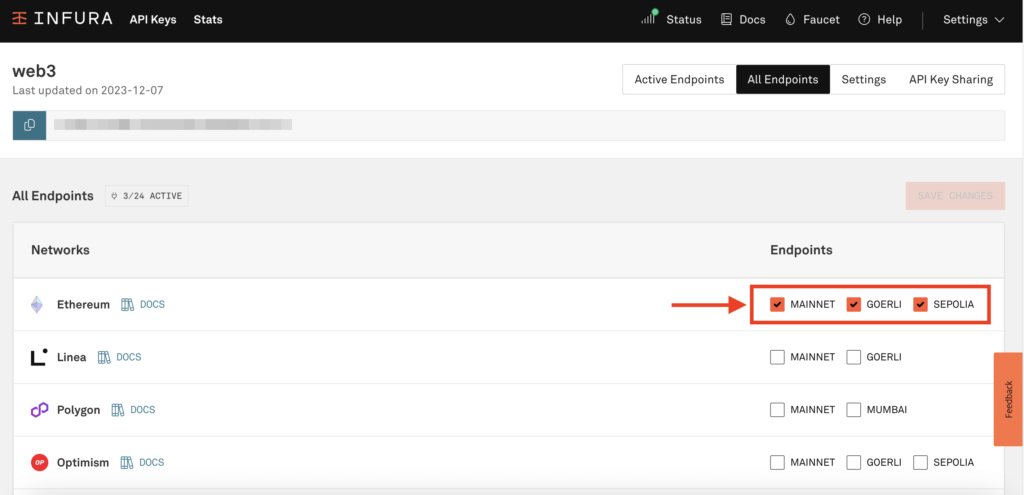
Task: Switch to the Active Endpoints tab
Action: click(x=679, y=80)
